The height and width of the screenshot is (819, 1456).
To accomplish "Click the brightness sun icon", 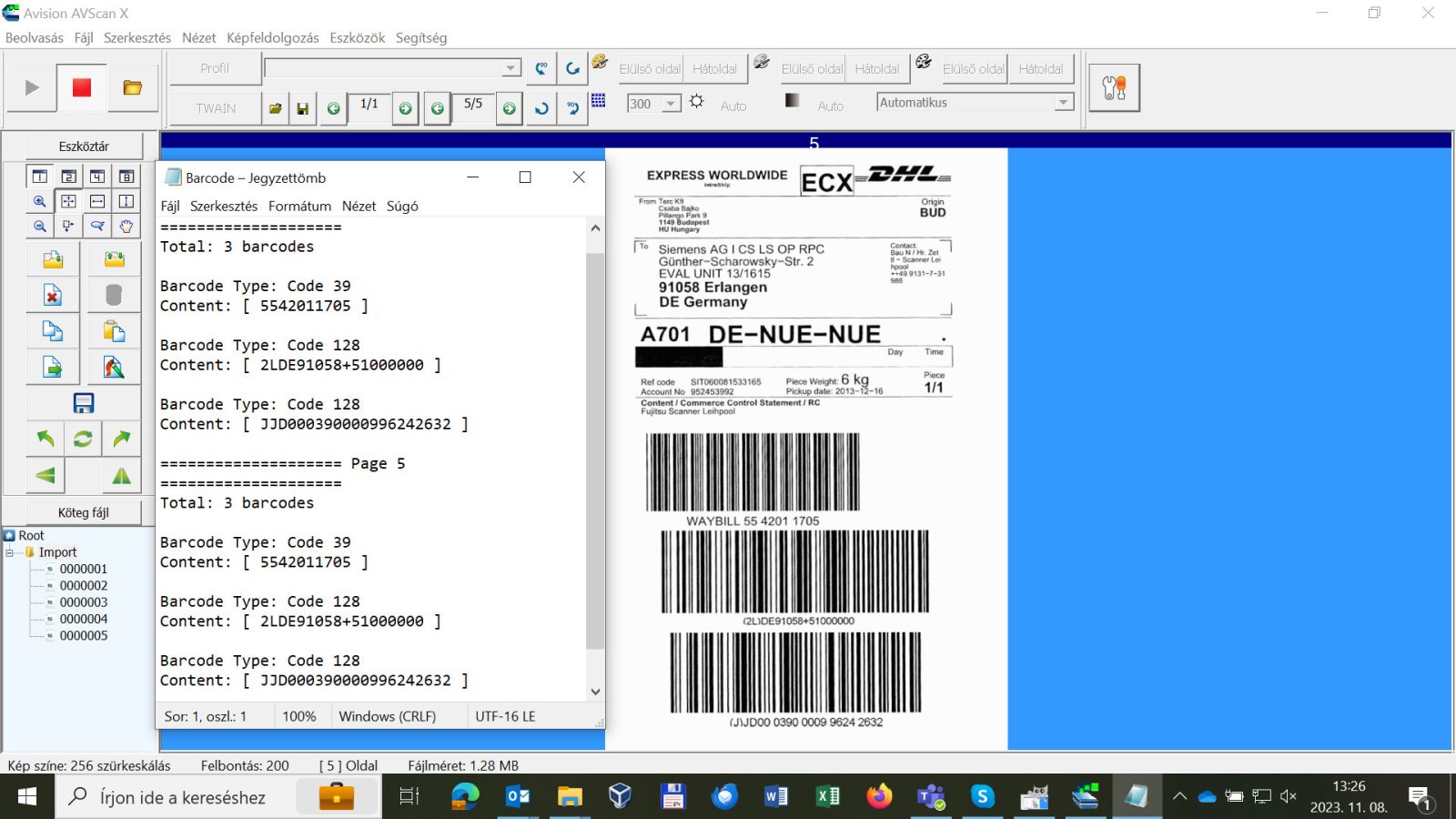I will 697,102.
